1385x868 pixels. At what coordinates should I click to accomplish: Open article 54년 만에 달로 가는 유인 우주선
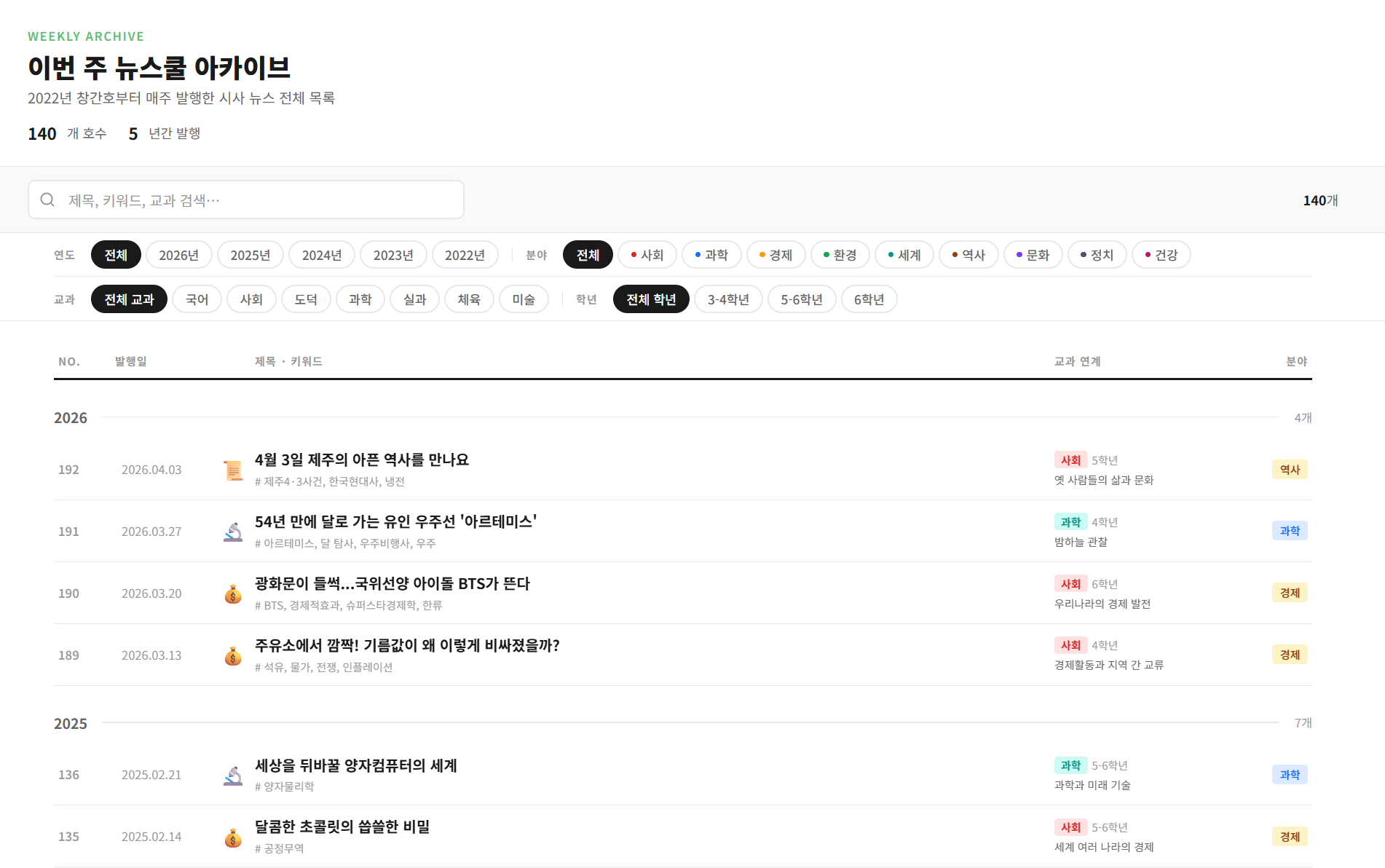395,521
